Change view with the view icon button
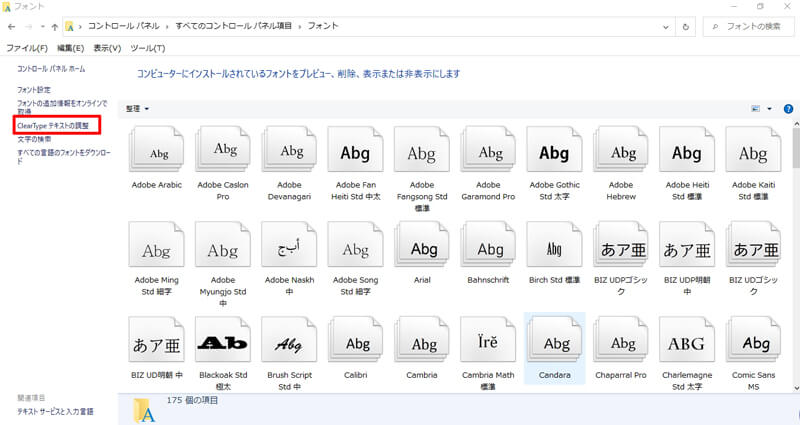800x425 pixels. tap(756, 109)
